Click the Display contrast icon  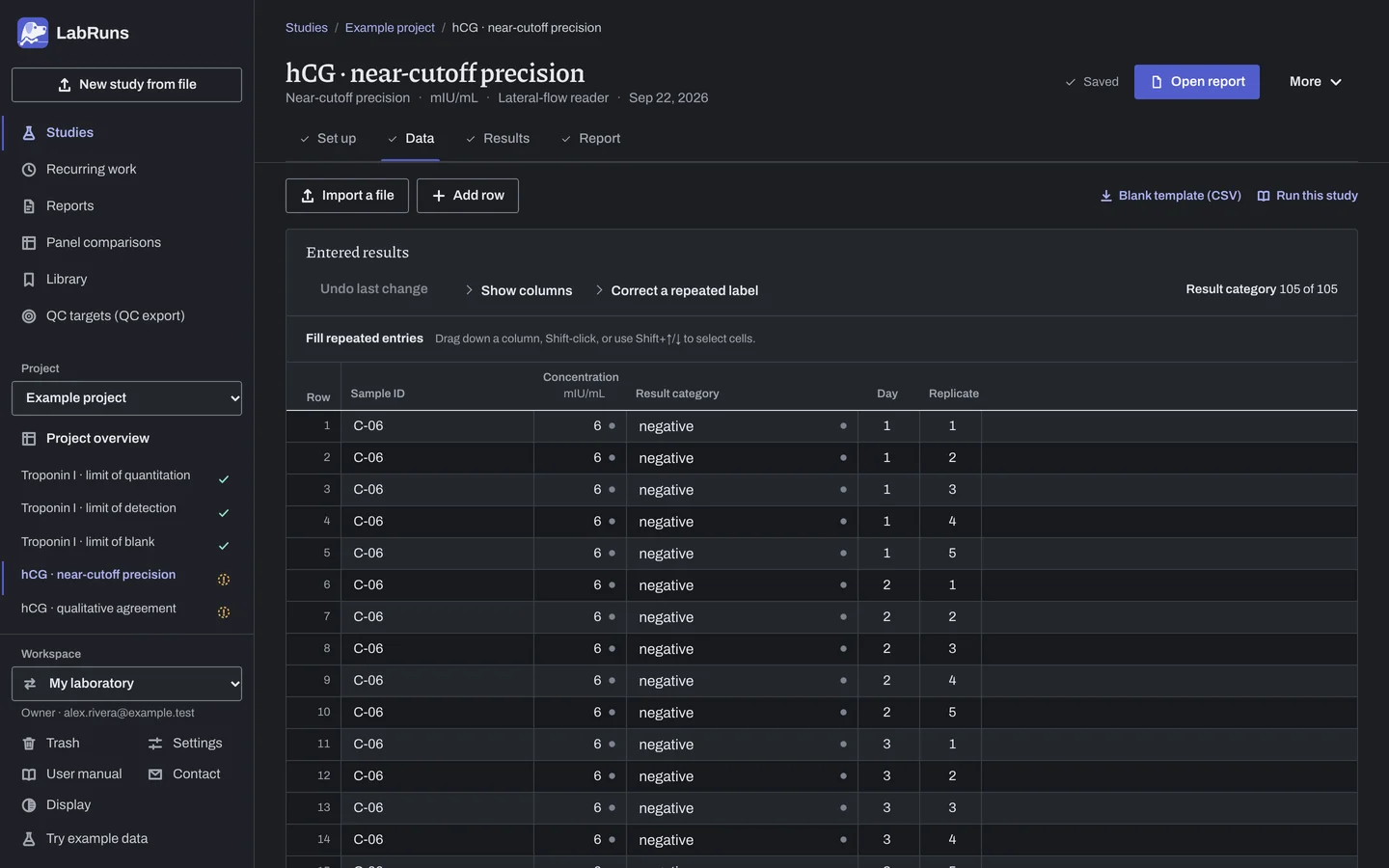[x=29, y=805]
